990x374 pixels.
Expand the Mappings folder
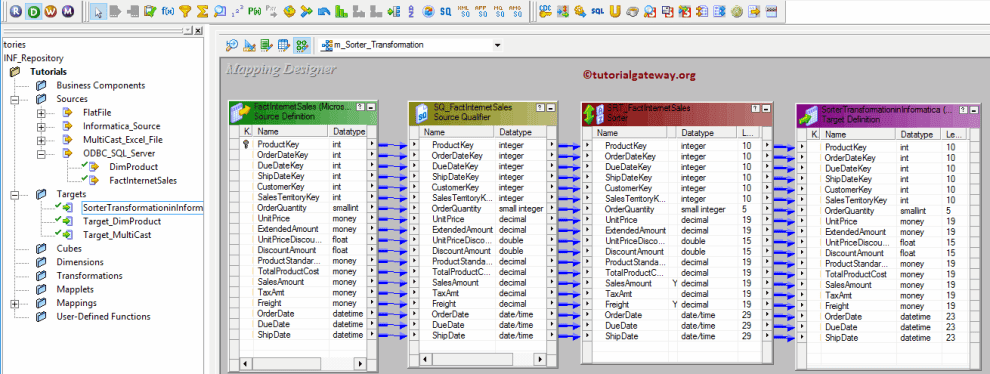[x=15, y=303]
